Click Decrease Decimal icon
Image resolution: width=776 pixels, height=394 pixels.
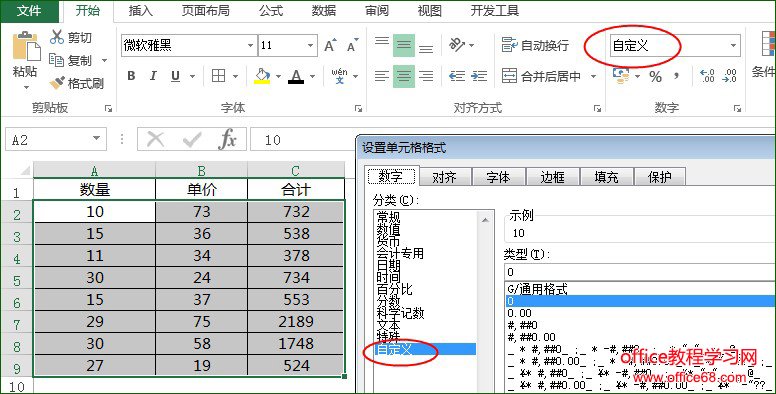coord(729,76)
